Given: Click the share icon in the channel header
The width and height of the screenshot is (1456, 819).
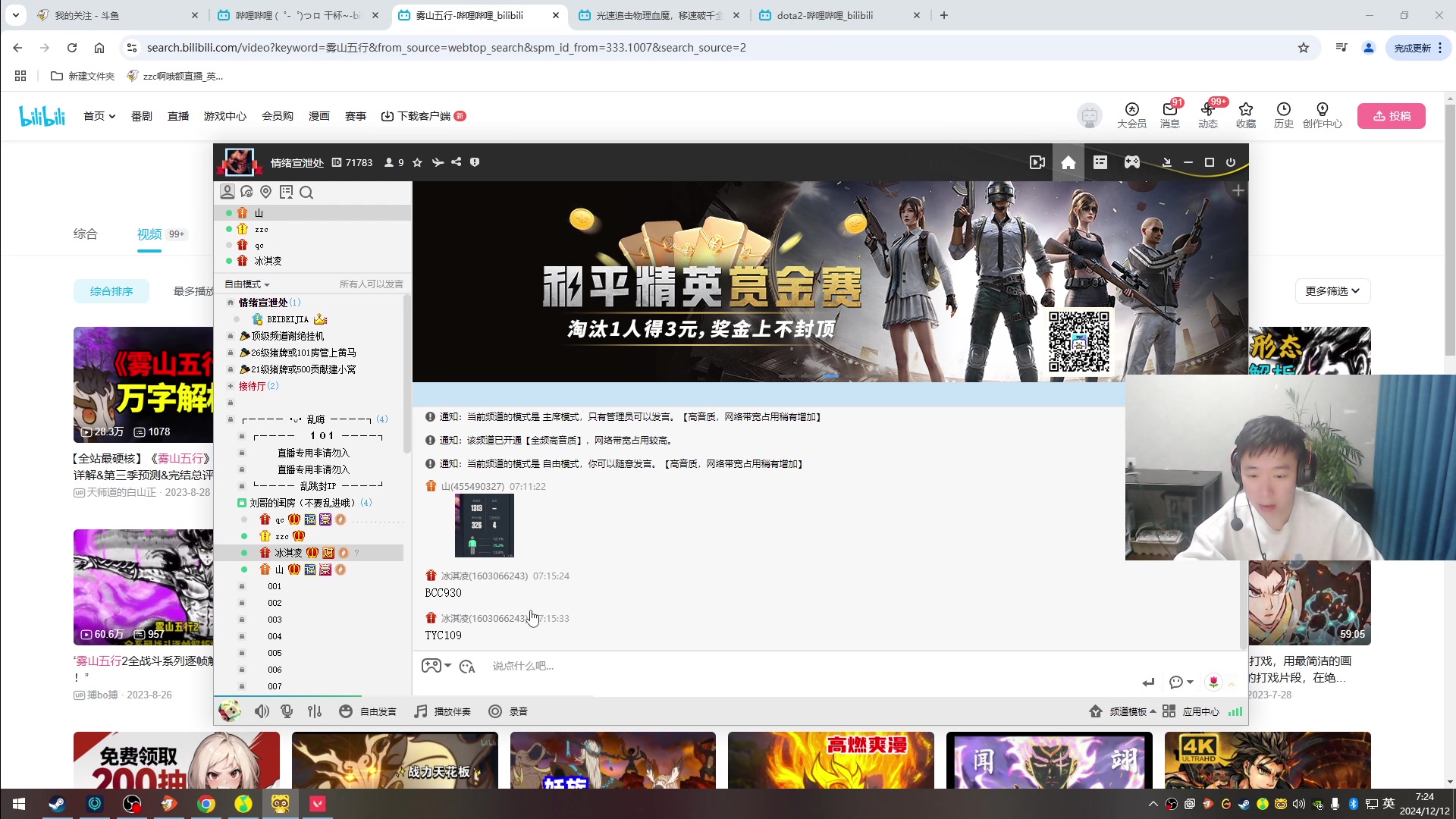Looking at the screenshot, I should pos(456,162).
